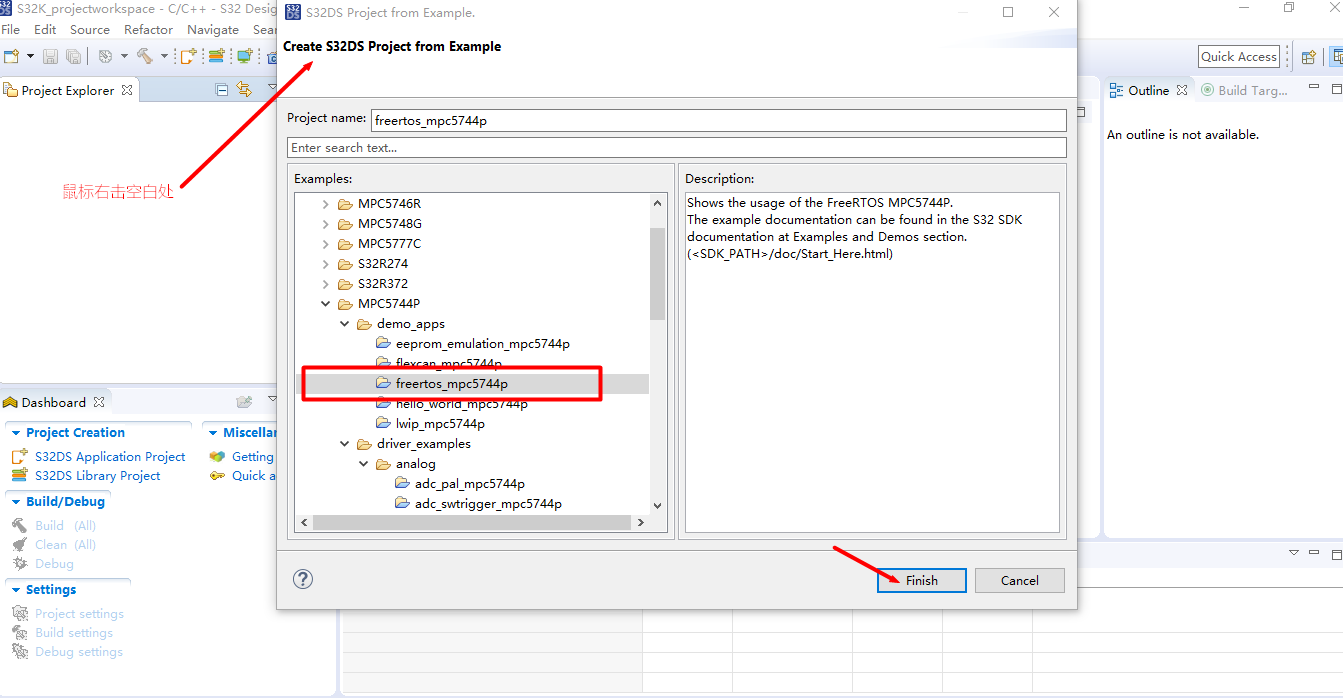The width and height of the screenshot is (1343, 698).
Task: Click the Clean (All) link
Action: click(x=66, y=544)
